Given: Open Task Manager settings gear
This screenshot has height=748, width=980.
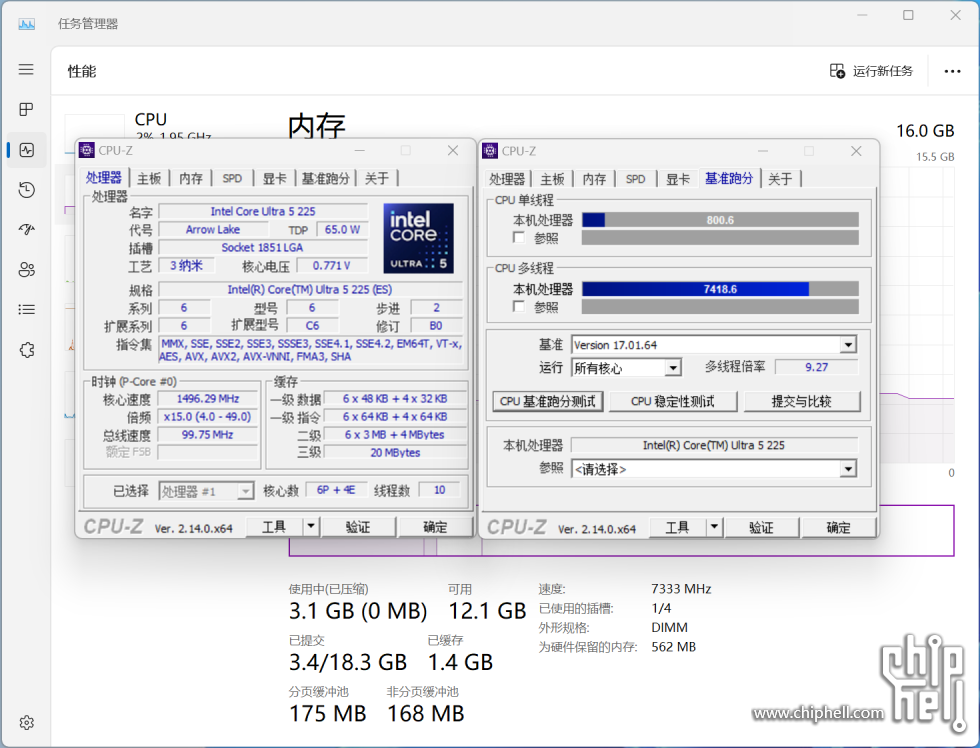Looking at the screenshot, I should (26, 722).
